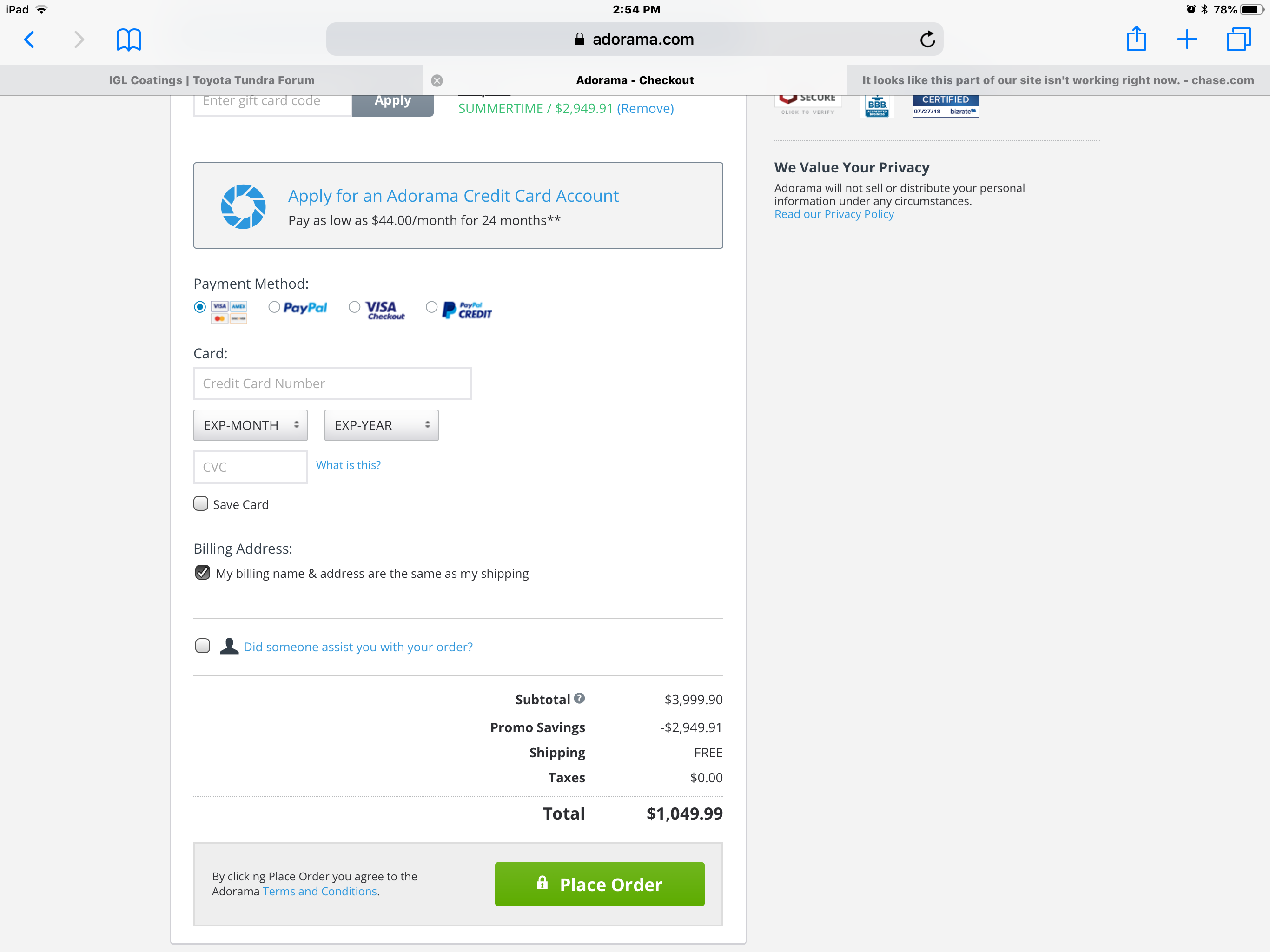Click the green Place Order button
This screenshot has width=1270, height=952.
[599, 884]
